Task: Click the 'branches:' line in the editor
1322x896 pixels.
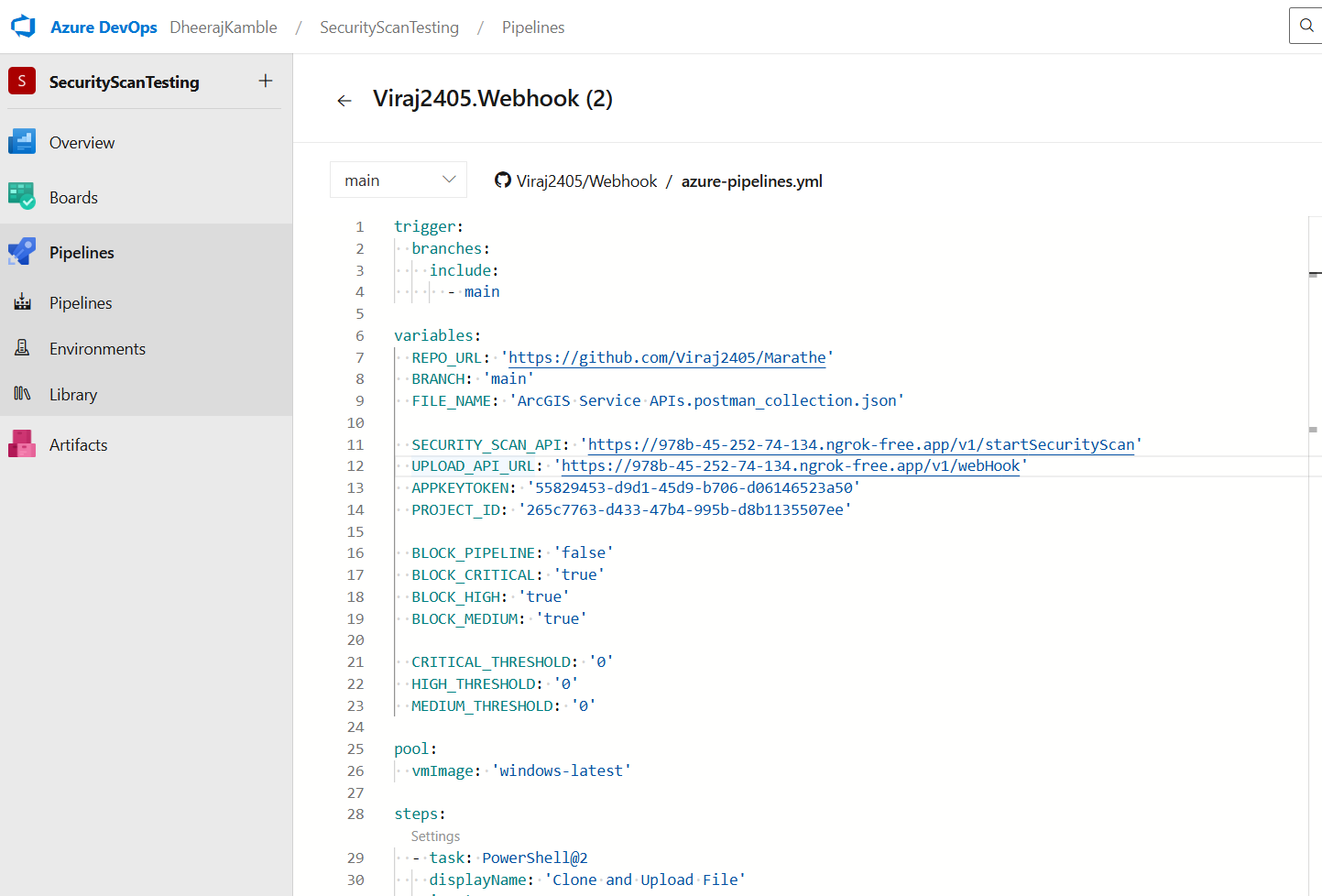Action: pyautogui.click(x=451, y=248)
